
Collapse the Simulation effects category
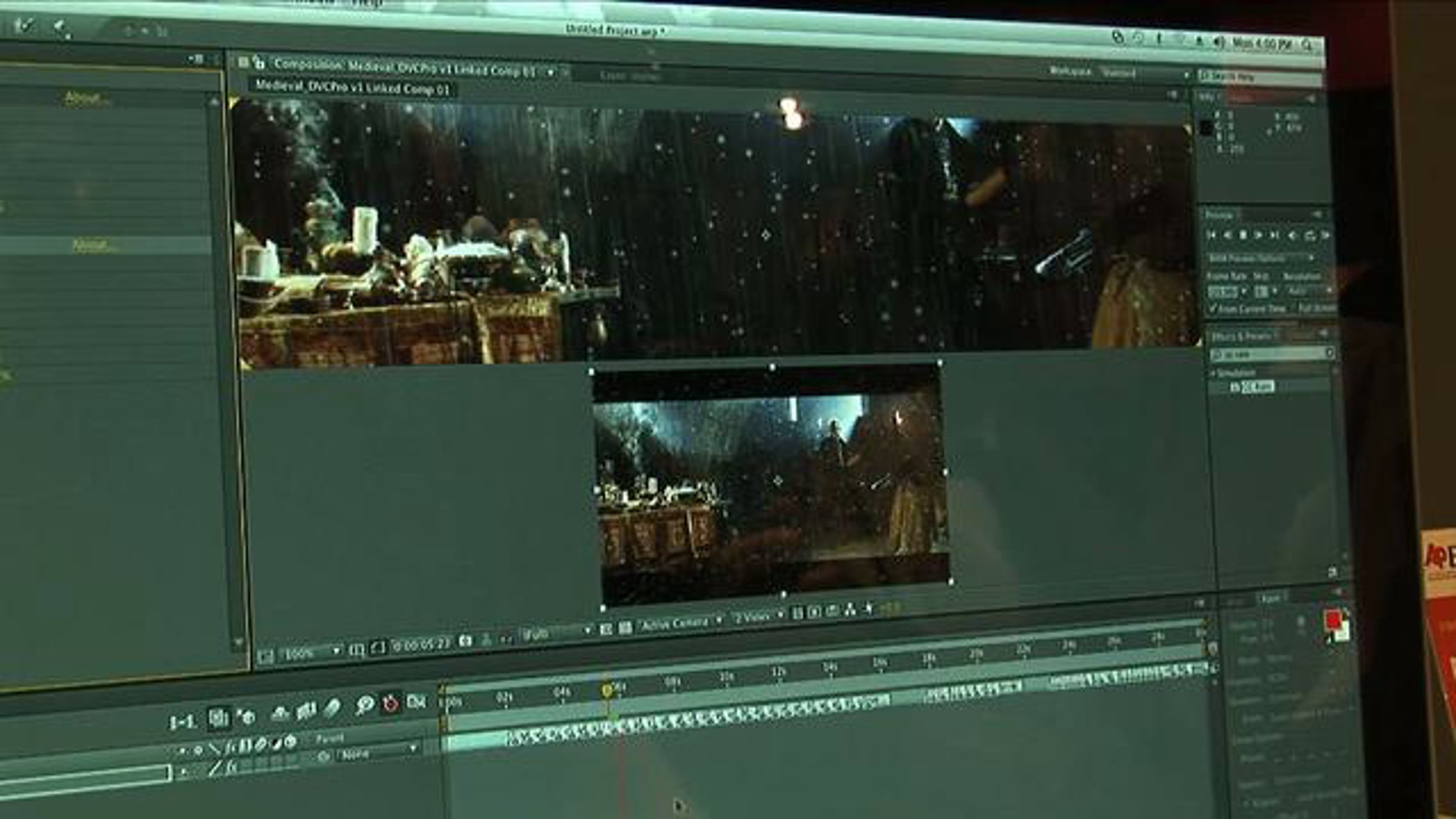(x=1214, y=372)
